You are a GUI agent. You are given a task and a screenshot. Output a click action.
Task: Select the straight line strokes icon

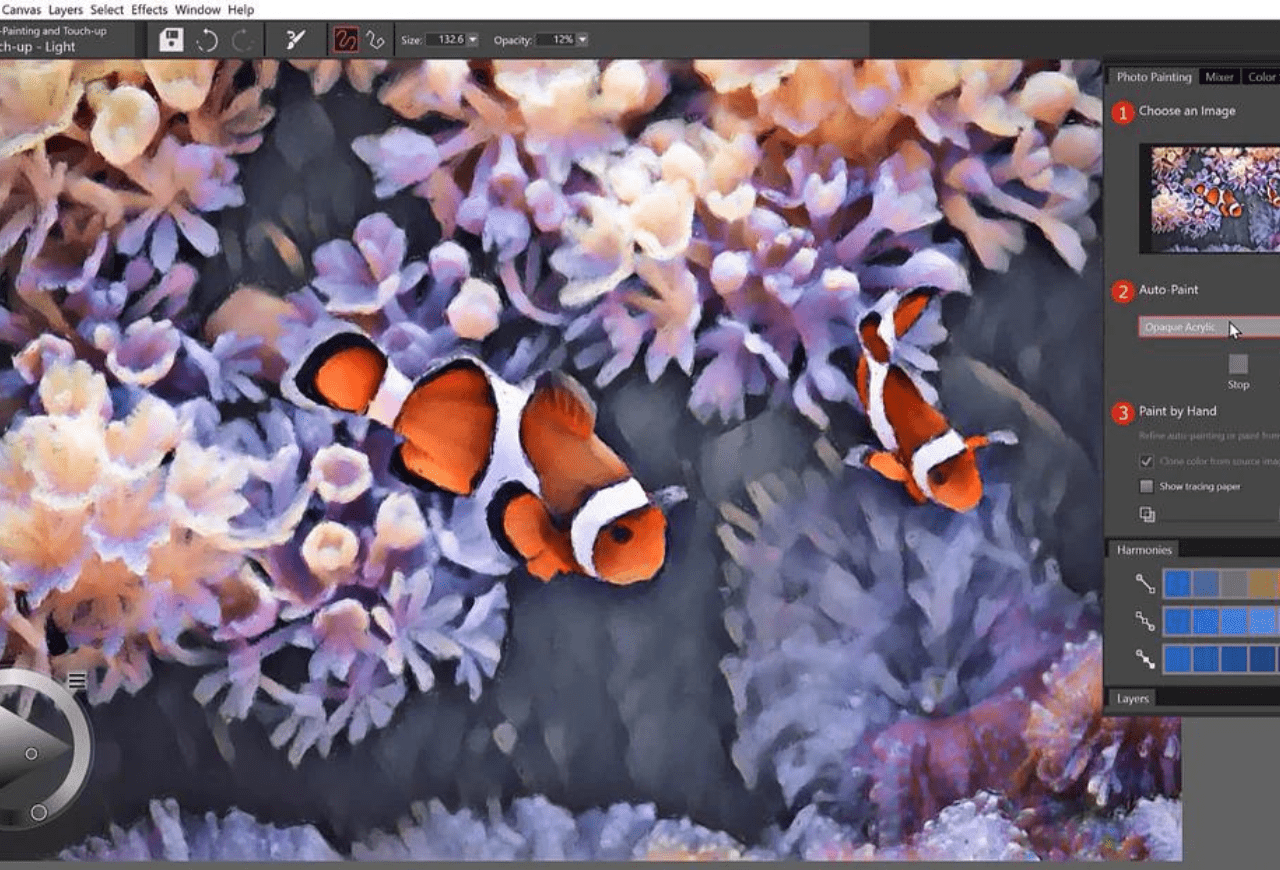coord(375,40)
